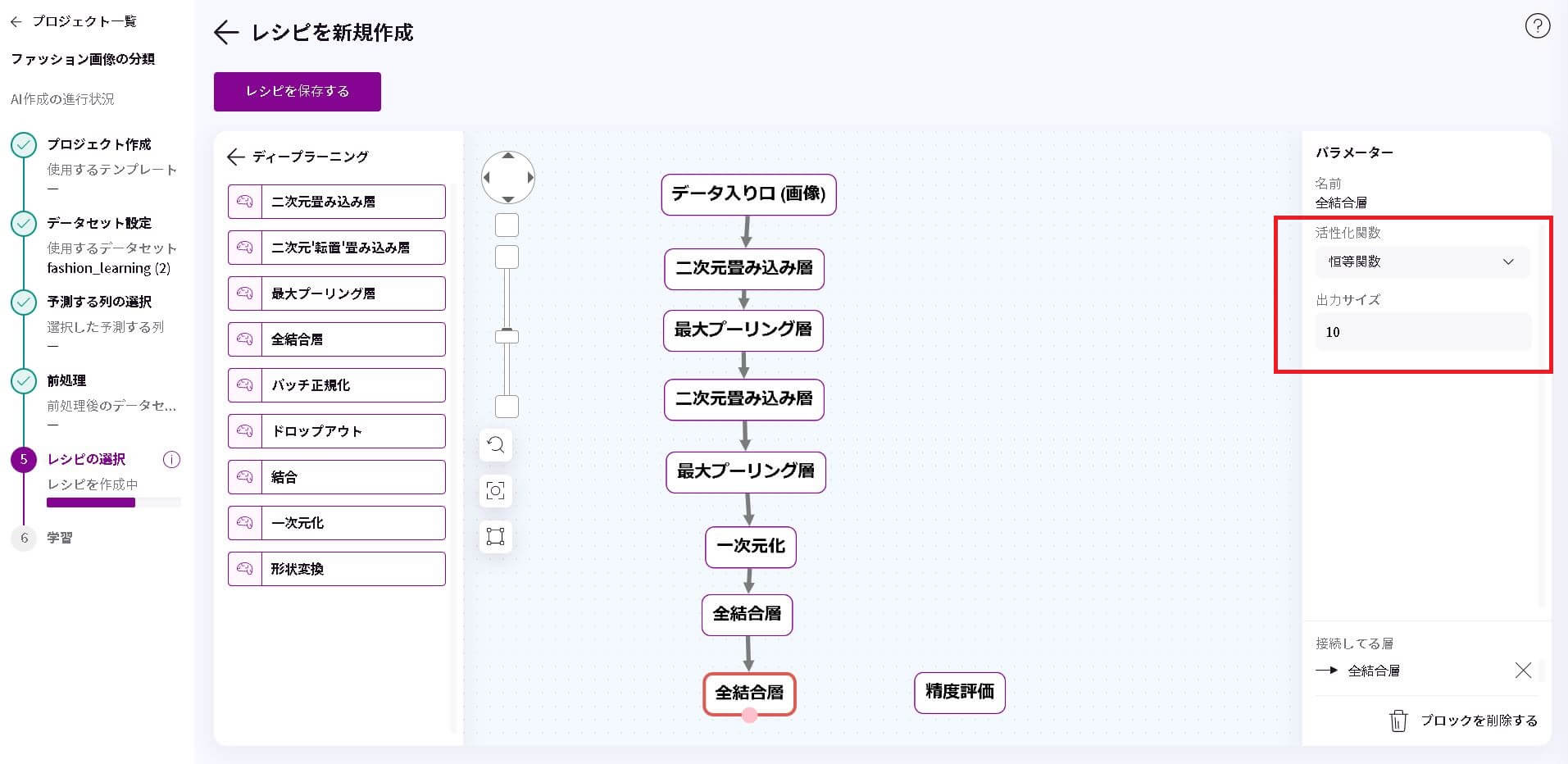Click ファッション画像の分類 project title
Screen dimensions: 1568x764
[x=83, y=59]
